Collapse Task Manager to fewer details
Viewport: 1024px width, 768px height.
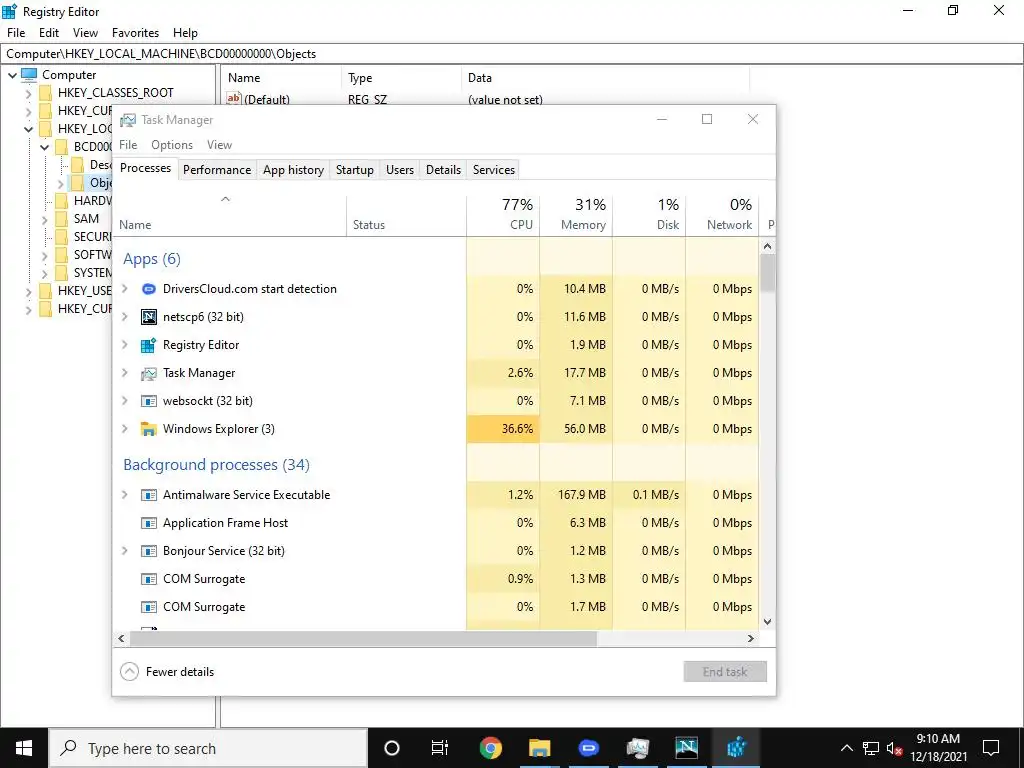[168, 671]
